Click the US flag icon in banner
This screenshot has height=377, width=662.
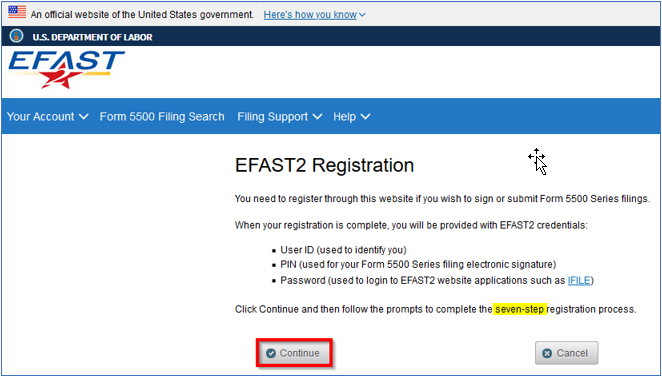coord(17,12)
